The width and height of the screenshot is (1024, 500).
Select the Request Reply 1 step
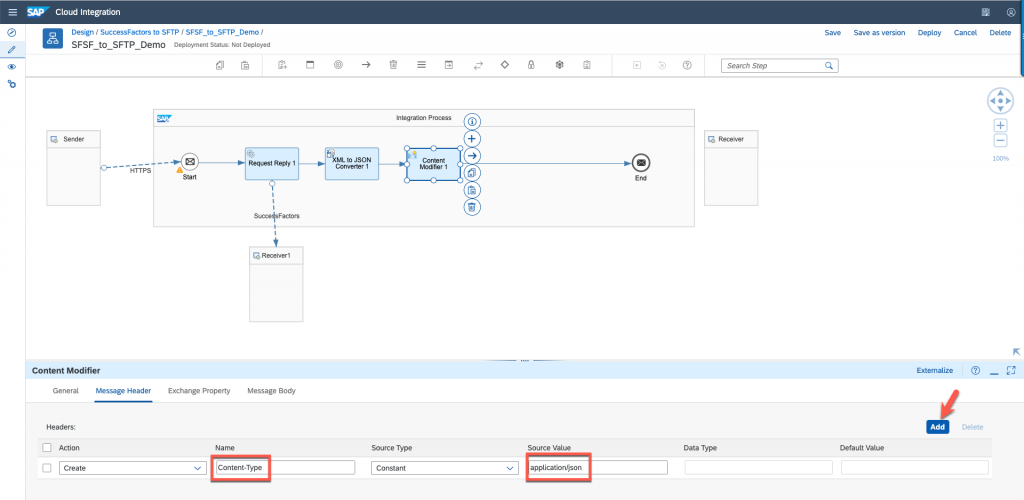point(272,163)
